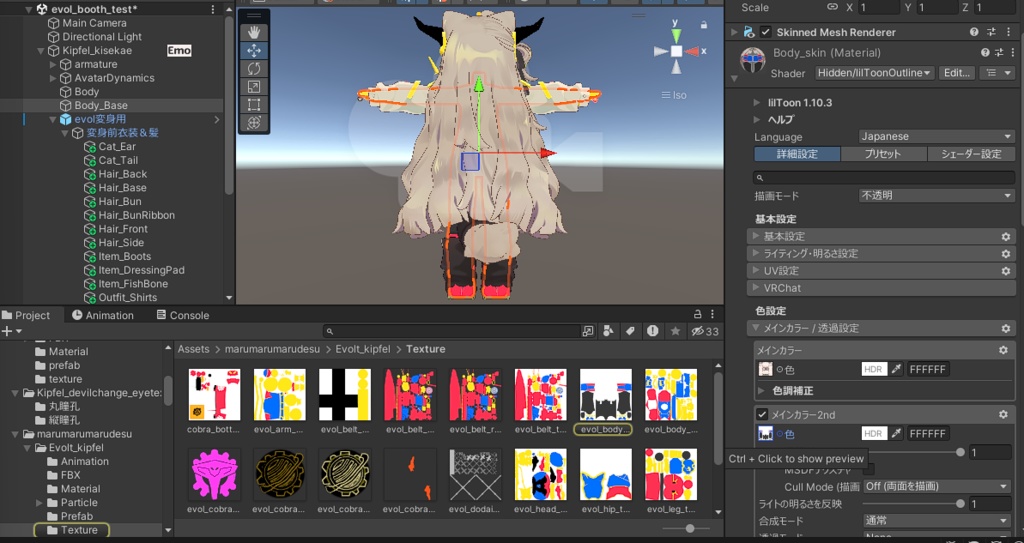Open search by type filter icon

tap(608, 331)
